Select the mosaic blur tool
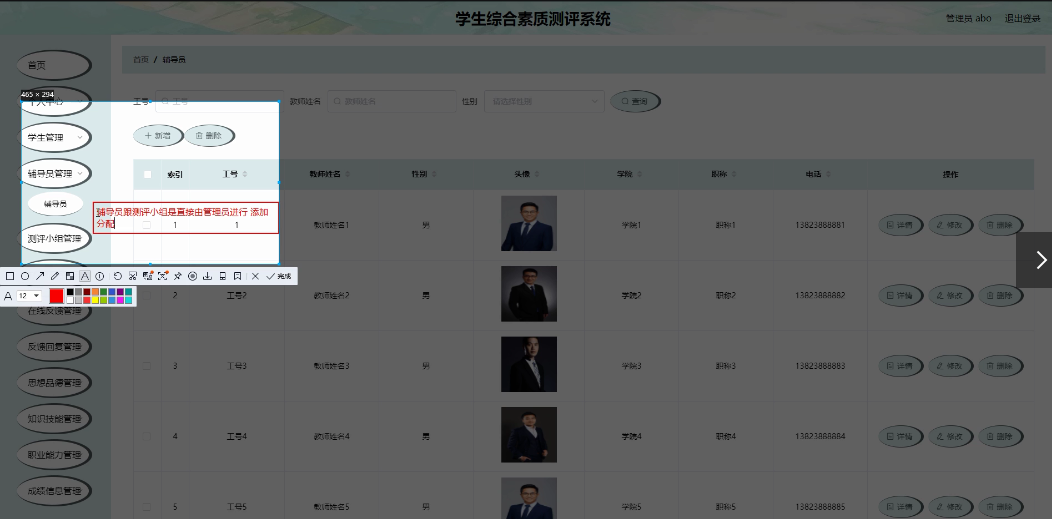 tap(70, 276)
